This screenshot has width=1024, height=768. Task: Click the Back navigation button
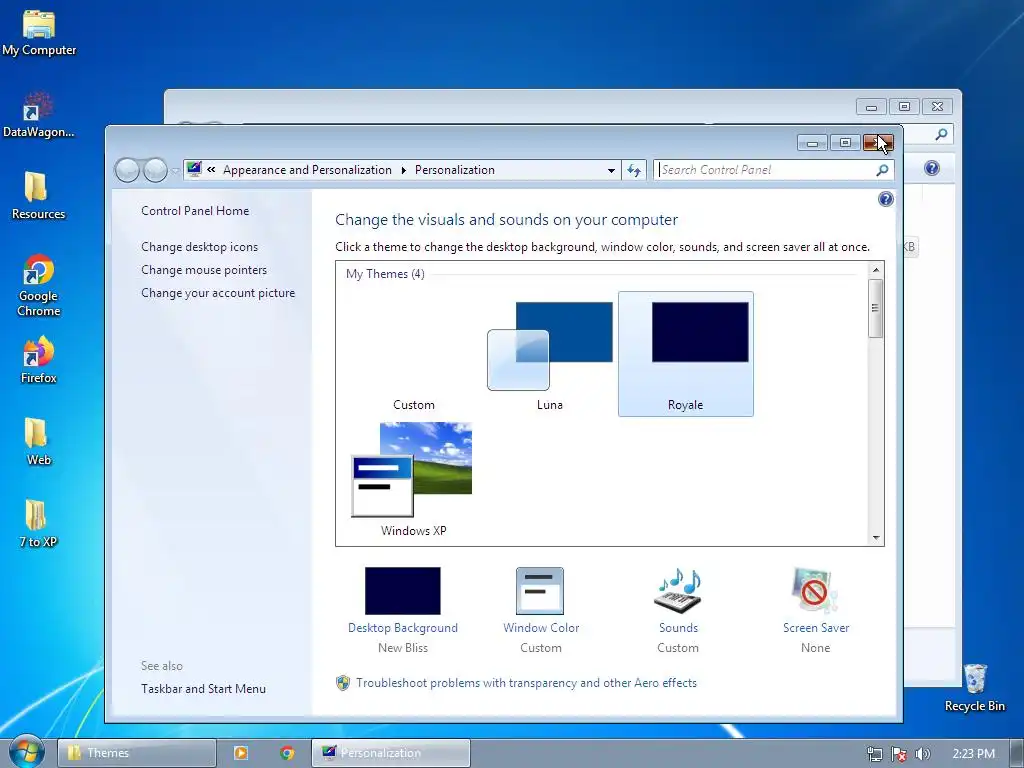point(127,170)
